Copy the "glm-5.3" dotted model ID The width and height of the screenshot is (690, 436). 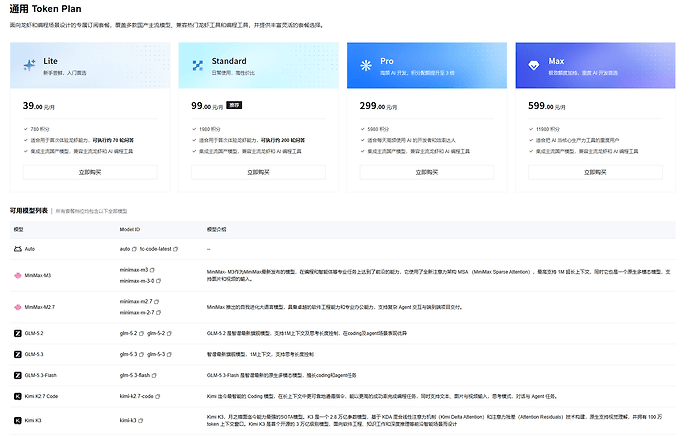(142, 354)
